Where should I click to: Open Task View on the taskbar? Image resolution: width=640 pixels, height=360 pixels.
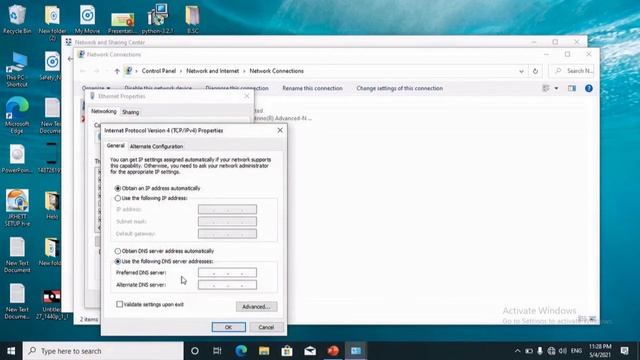(x=217, y=351)
